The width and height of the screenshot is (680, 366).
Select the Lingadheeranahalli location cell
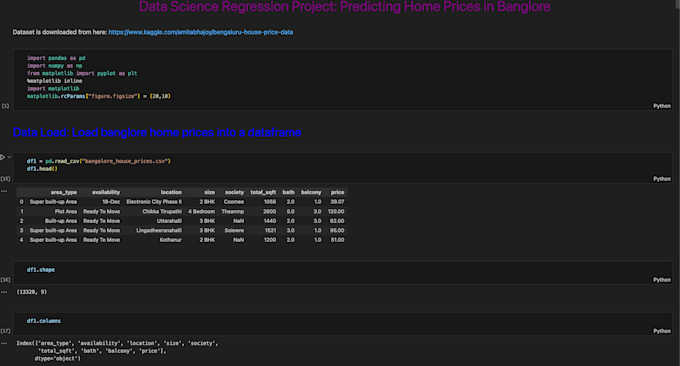point(159,231)
